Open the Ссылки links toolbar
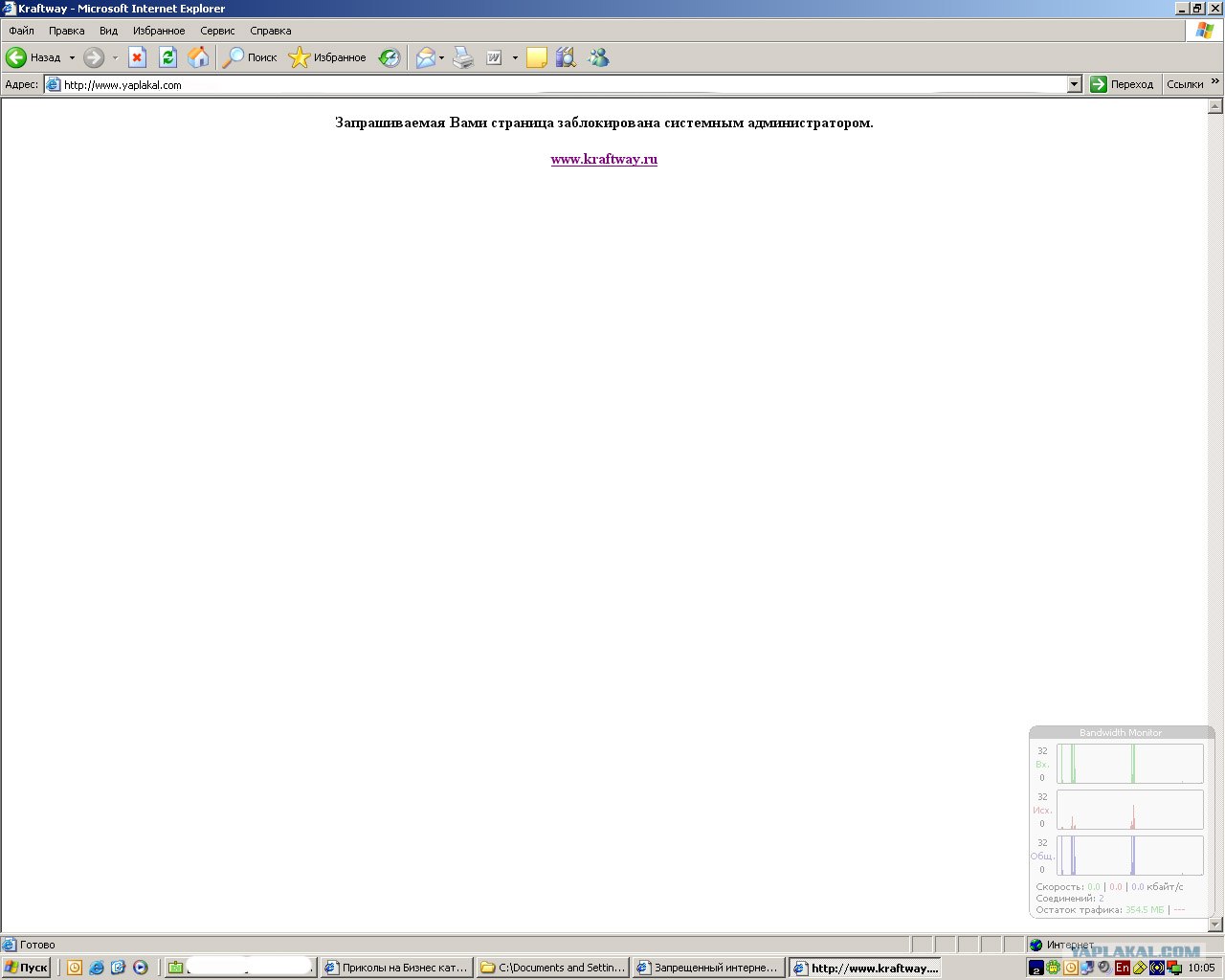 pos(1185,84)
